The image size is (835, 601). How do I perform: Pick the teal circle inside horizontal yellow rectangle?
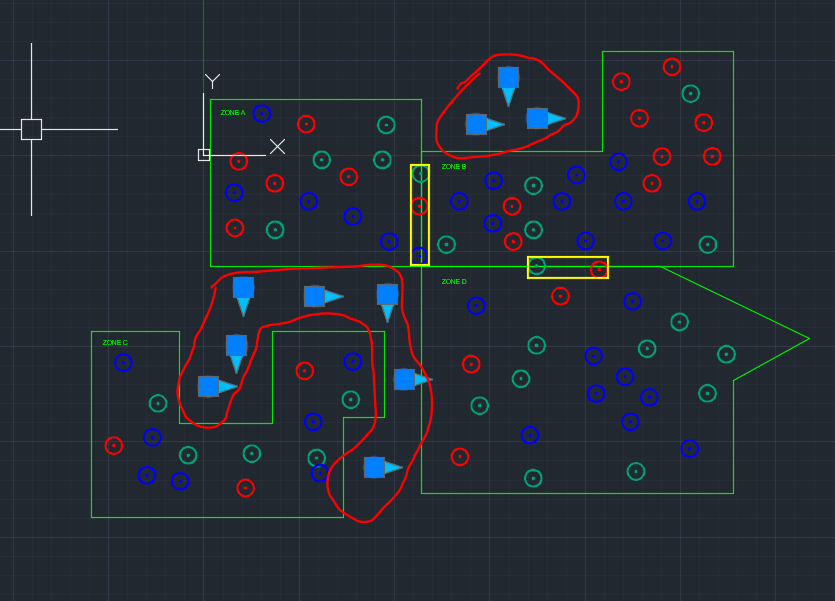tap(537, 266)
